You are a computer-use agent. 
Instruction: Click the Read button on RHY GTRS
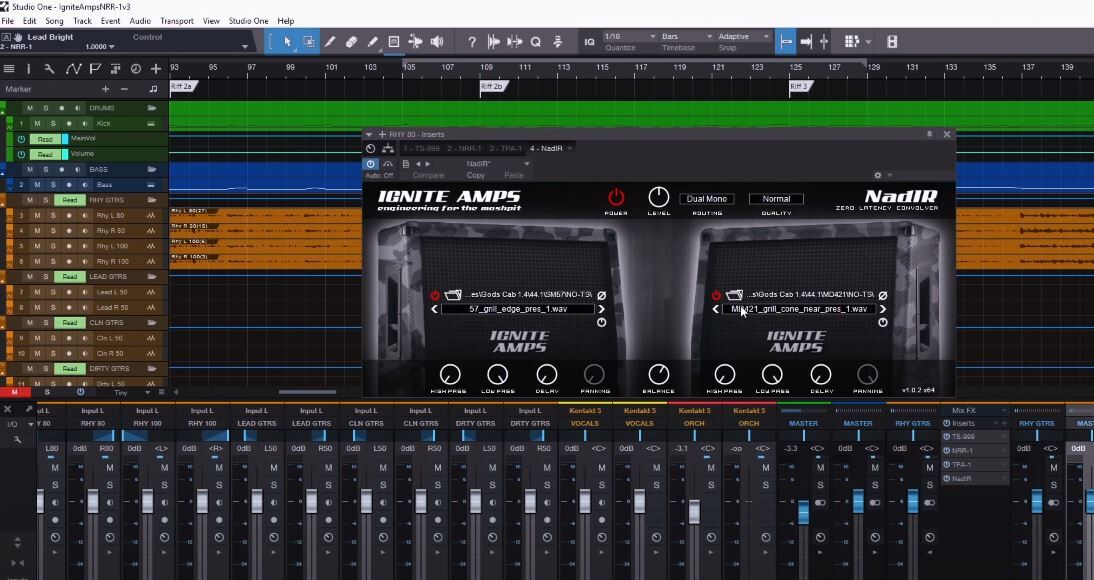(x=70, y=200)
